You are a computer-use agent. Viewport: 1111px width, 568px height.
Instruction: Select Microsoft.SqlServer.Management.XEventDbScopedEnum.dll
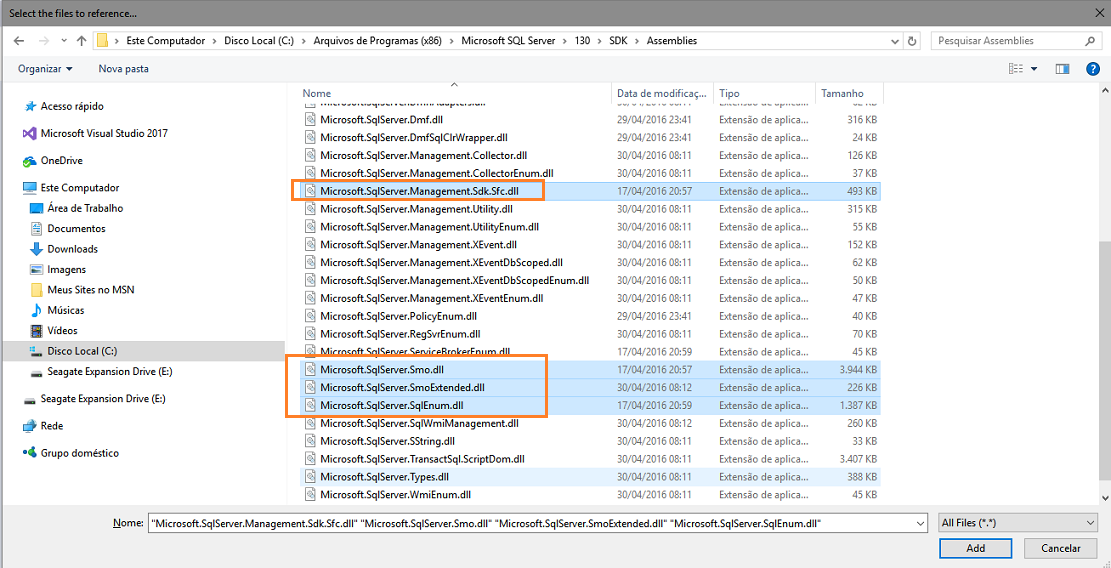(x=455, y=280)
